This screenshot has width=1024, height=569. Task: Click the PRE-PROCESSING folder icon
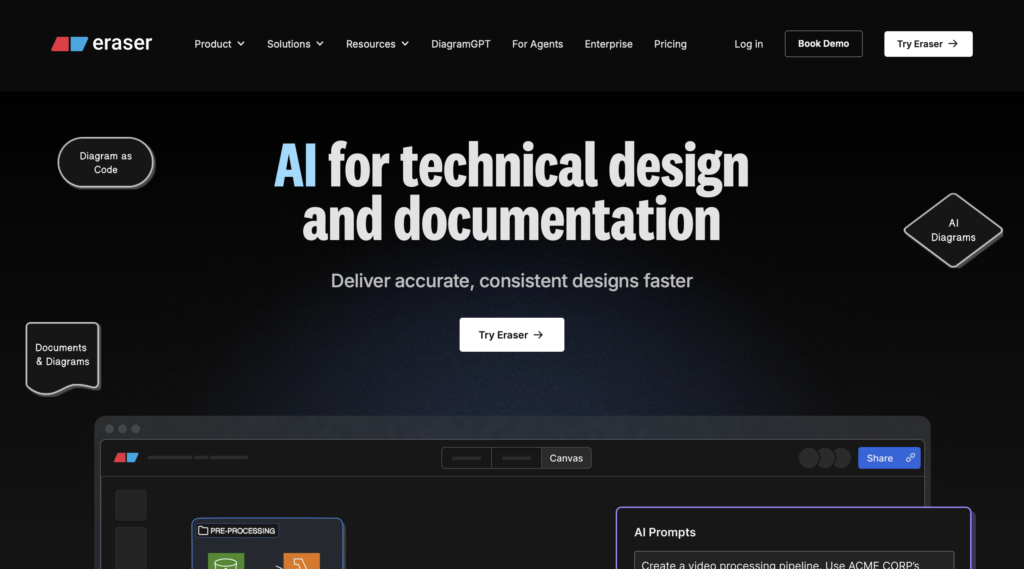coord(203,530)
